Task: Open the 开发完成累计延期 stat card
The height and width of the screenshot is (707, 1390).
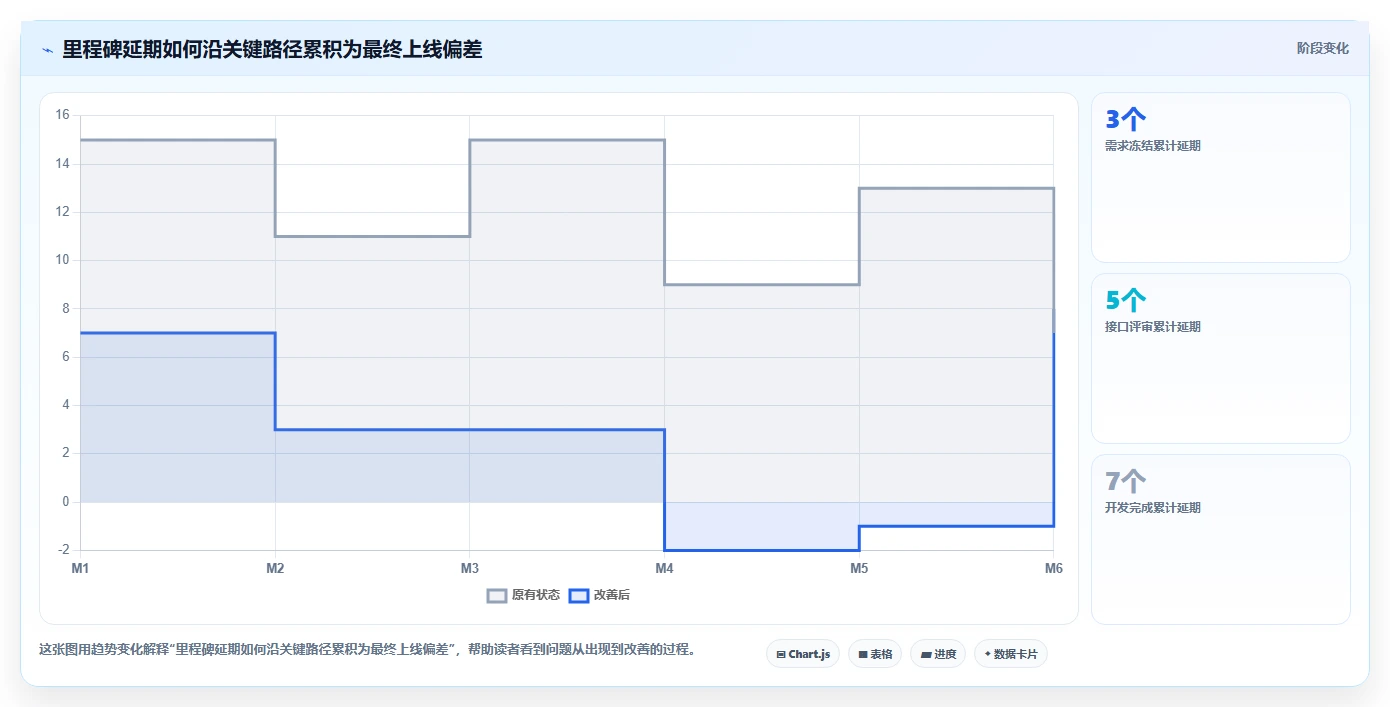Action: [x=1220, y=540]
